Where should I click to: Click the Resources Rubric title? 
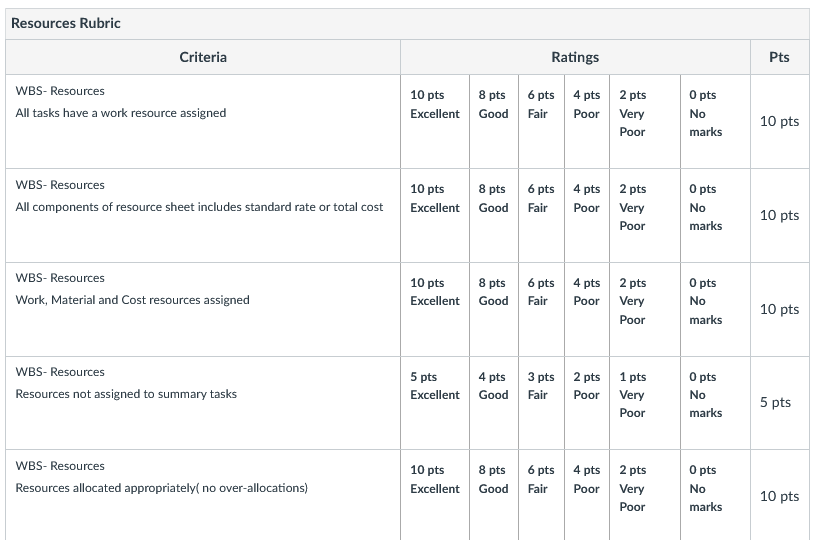tap(66, 23)
